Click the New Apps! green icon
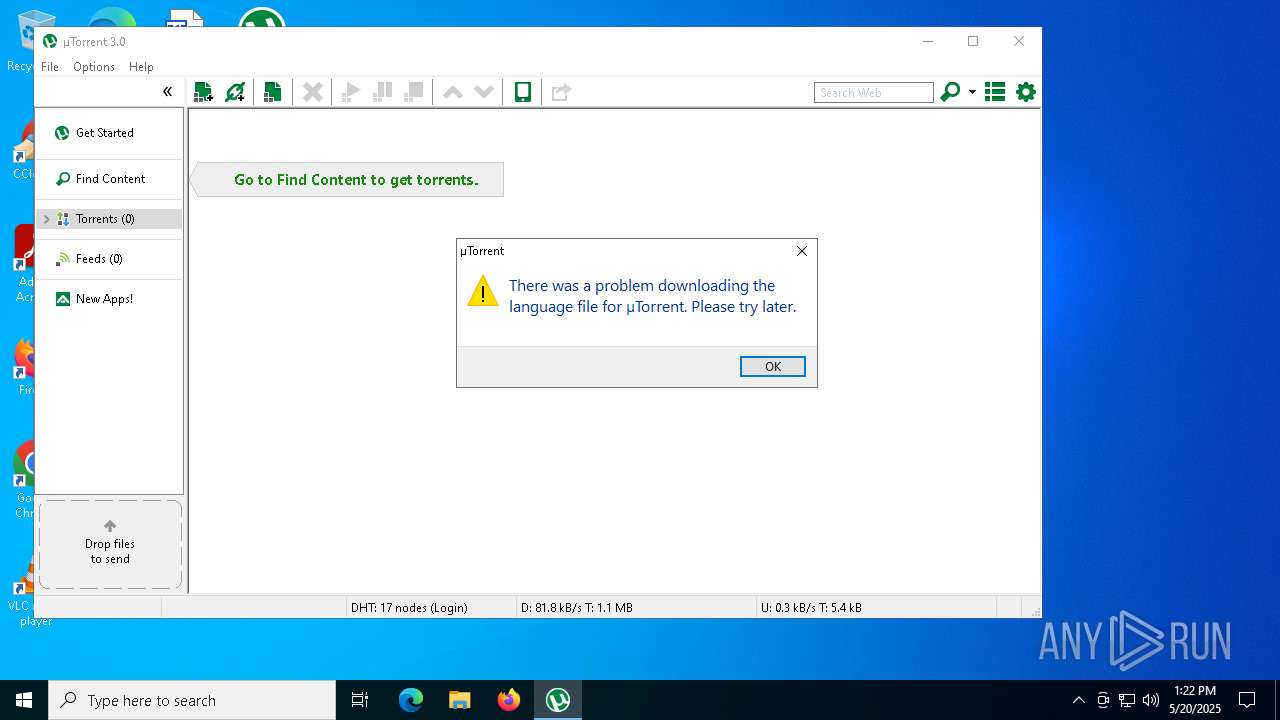Viewport: 1280px width, 720px height. (x=63, y=299)
